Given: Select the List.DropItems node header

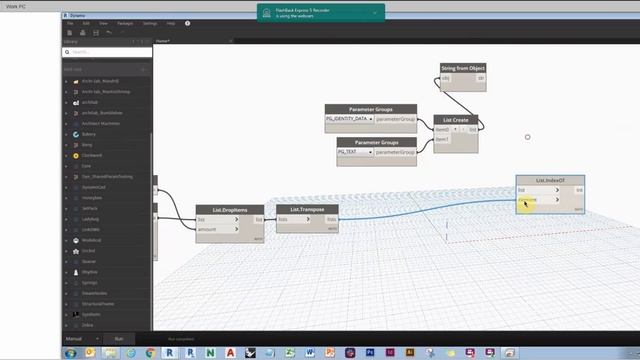Looking at the screenshot, I should tap(230, 210).
